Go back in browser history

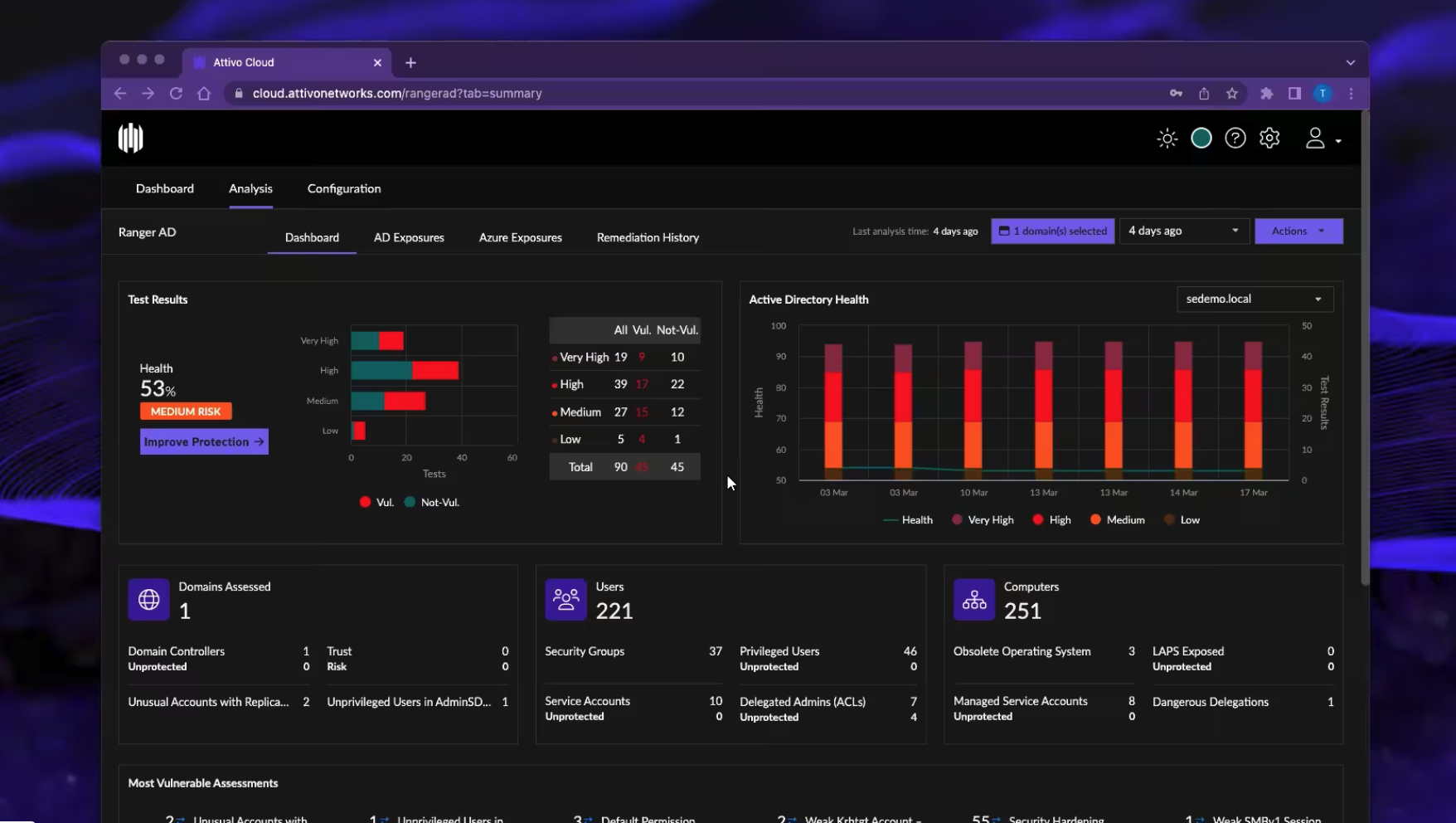coord(120,94)
